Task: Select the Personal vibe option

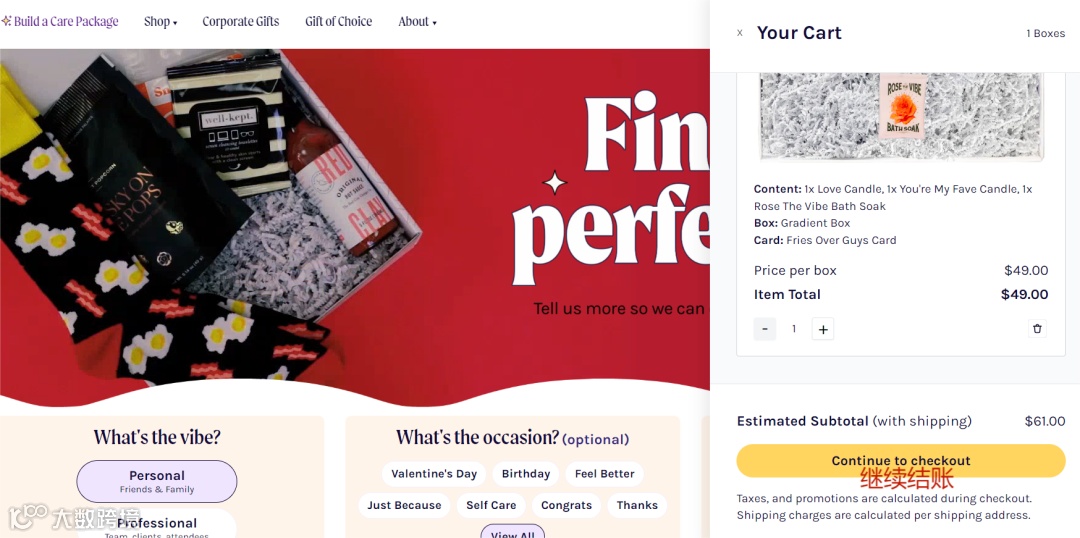Action: [x=157, y=481]
